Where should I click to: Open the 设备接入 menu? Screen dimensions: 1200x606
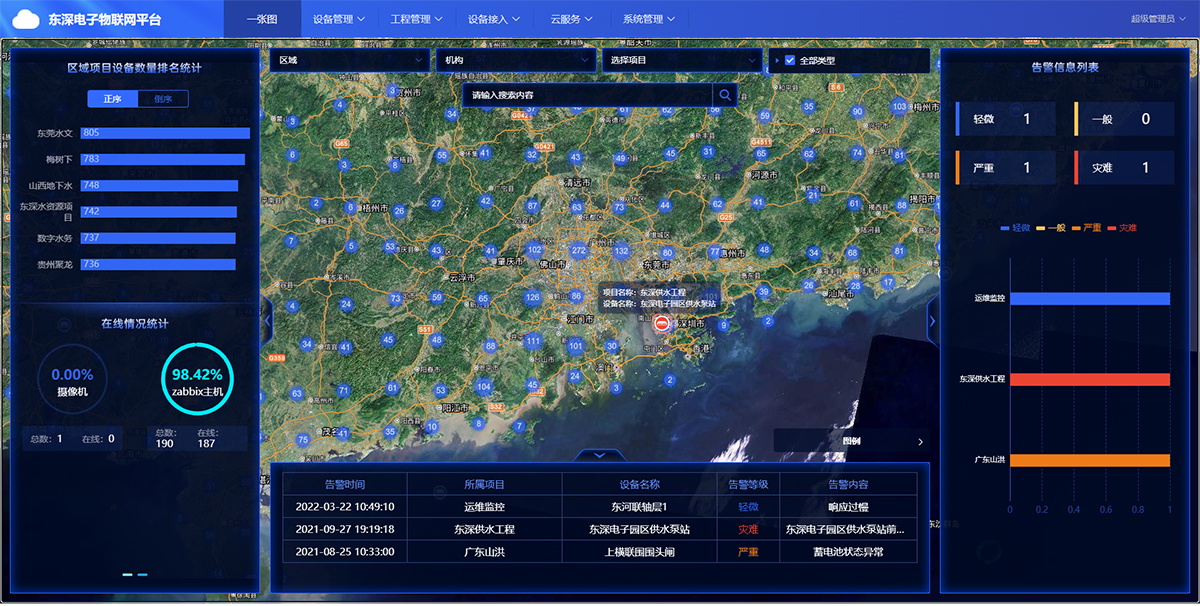pyautogui.click(x=493, y=19)
